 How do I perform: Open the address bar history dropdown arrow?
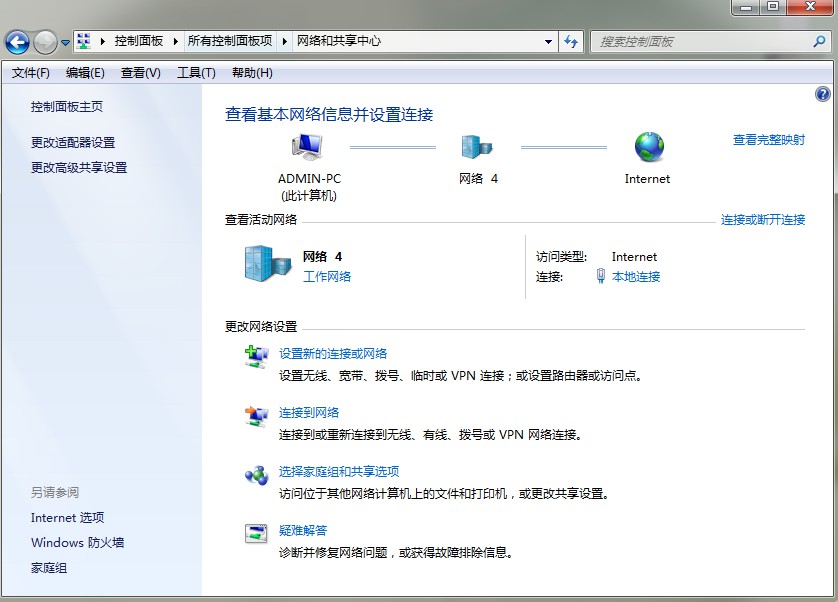[547, 41]
